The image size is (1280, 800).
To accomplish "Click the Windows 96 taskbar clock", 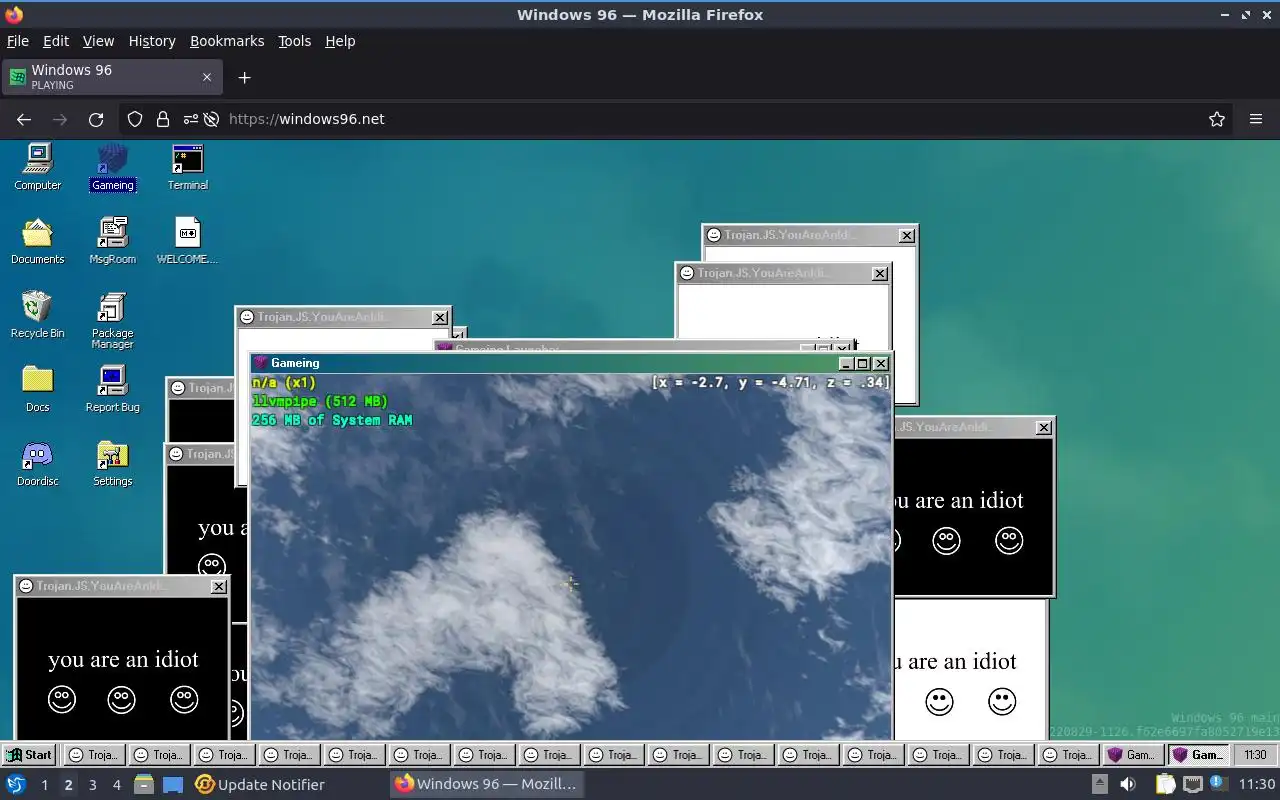I will pos(1255,755).
